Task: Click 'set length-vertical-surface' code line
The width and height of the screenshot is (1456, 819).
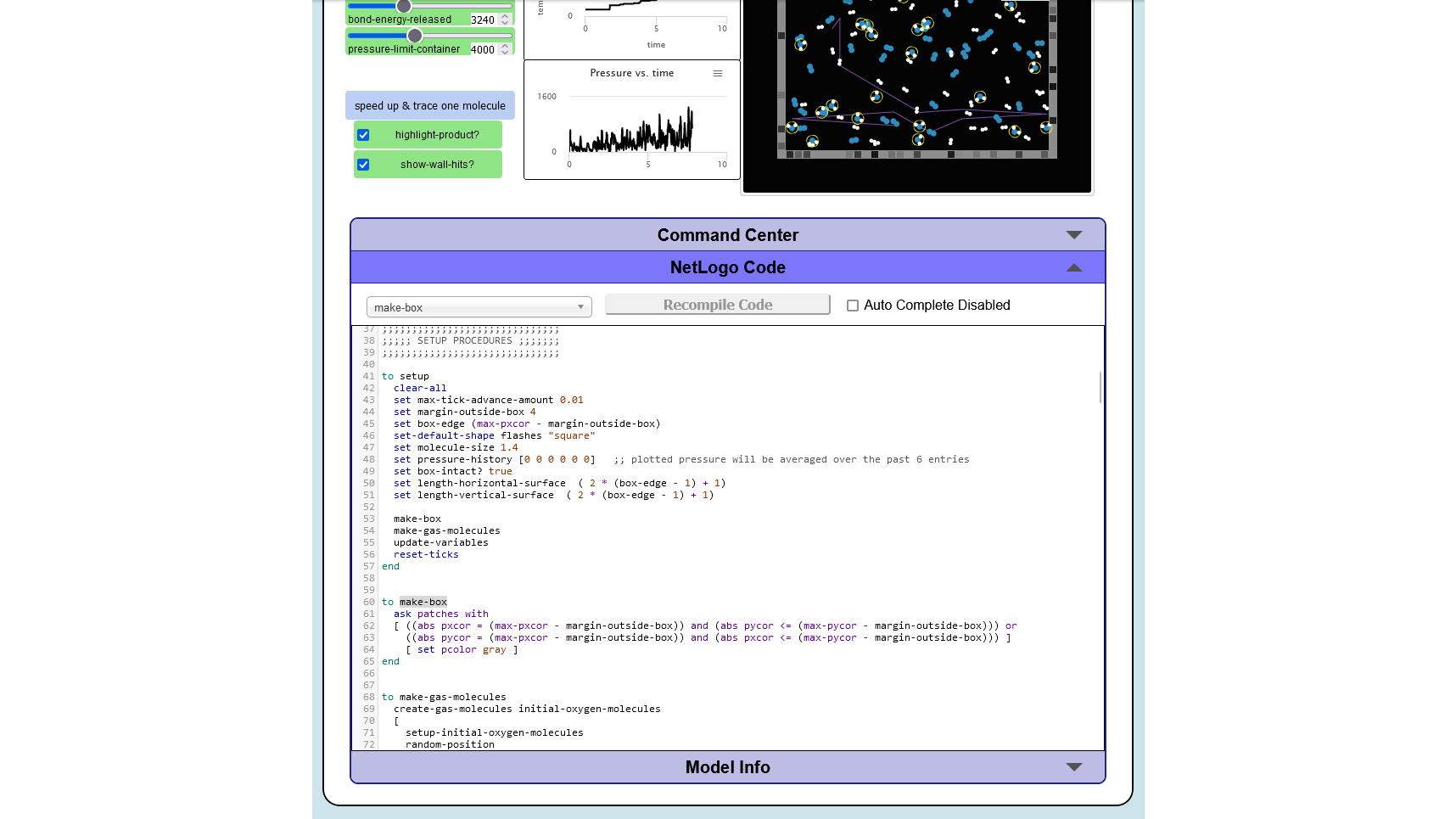Action: (x=554, y=495)
